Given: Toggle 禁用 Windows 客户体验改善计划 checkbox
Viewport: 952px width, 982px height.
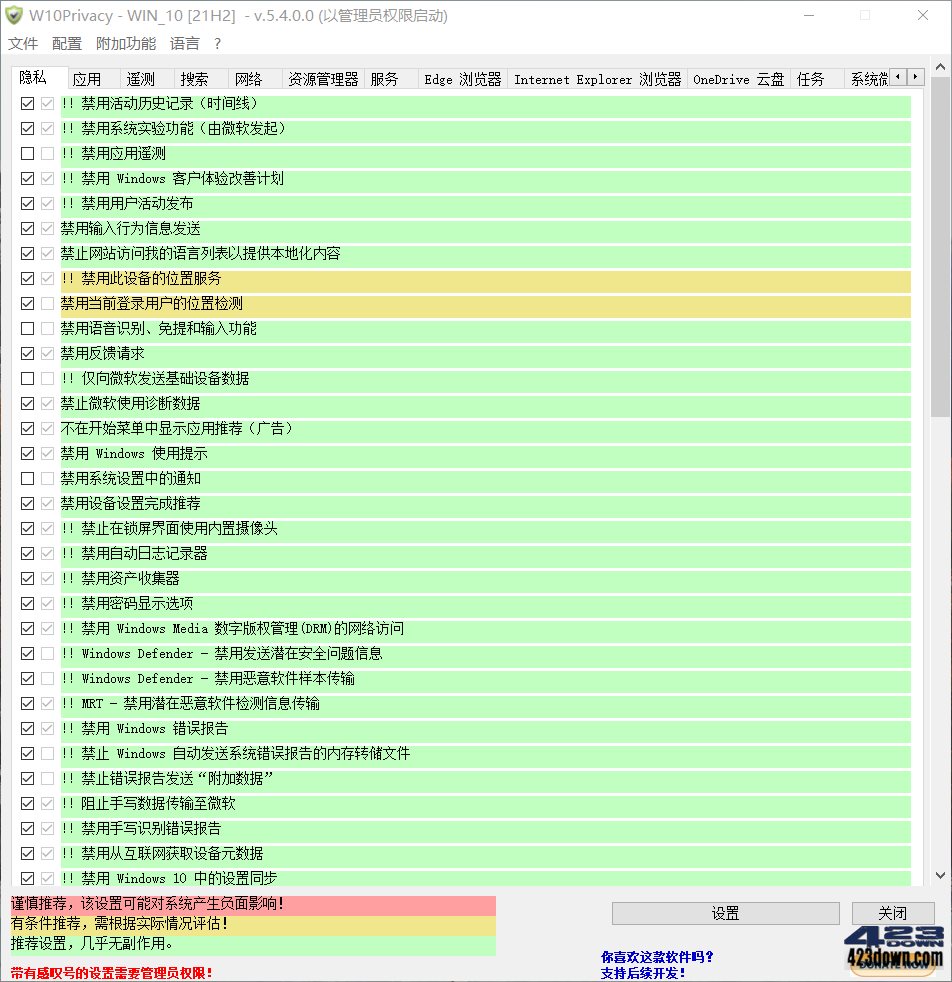Looking at the screenshot, I should point(27,178).
